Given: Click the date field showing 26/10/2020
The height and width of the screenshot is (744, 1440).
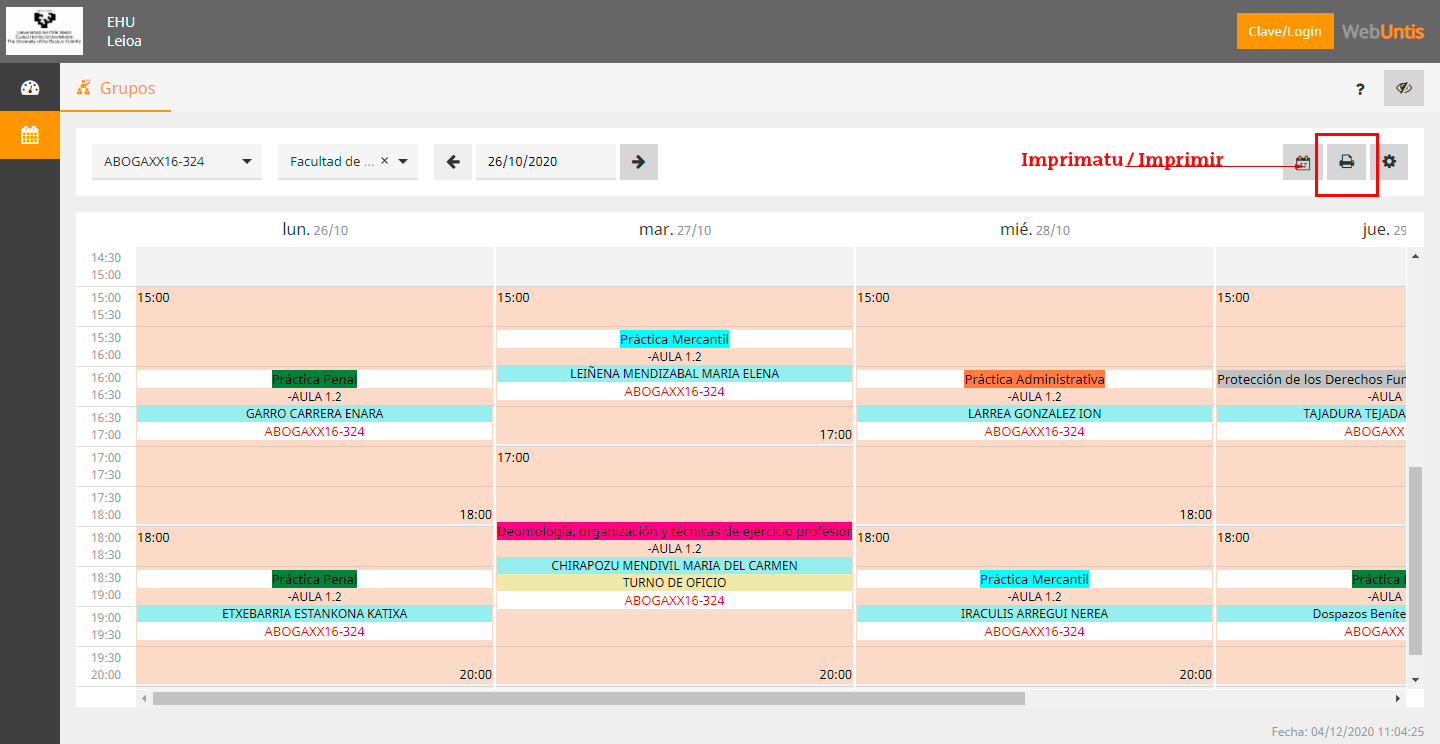Looking at the screenshot, I should click(545, 162).
